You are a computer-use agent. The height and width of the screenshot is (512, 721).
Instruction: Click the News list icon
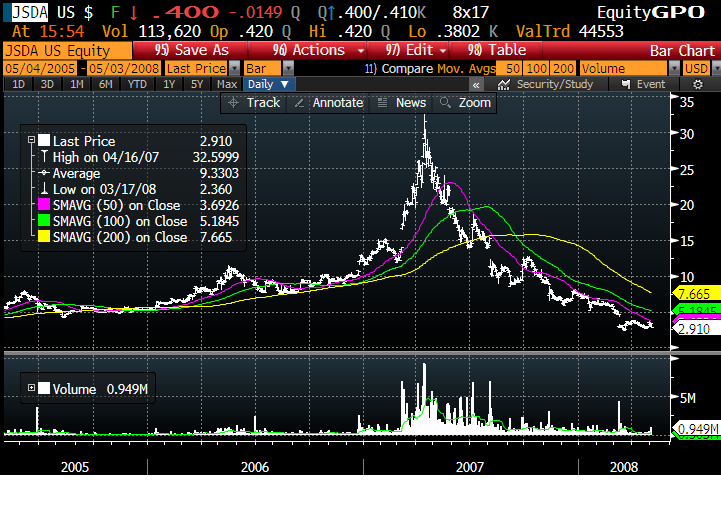[382, 103]
